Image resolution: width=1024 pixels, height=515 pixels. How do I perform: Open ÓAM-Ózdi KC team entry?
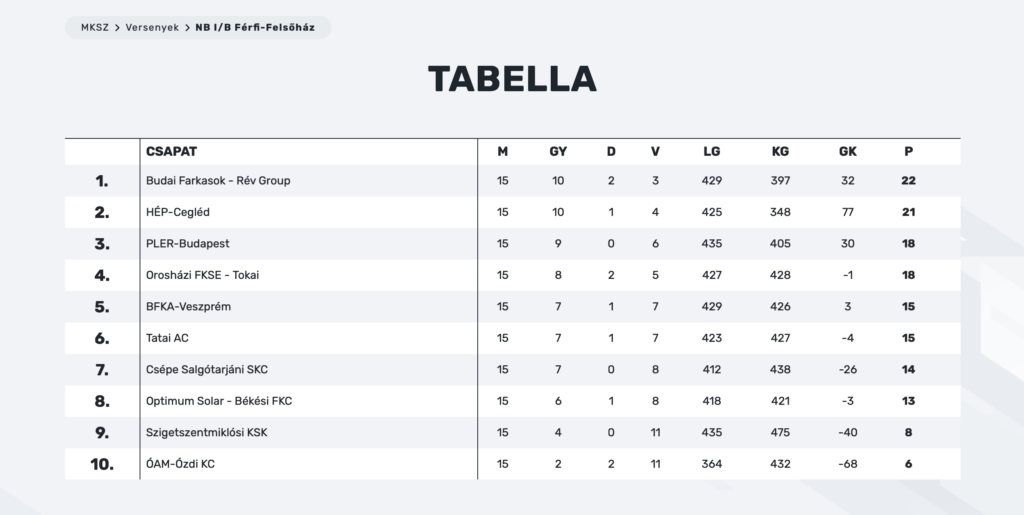coord(180,464)
